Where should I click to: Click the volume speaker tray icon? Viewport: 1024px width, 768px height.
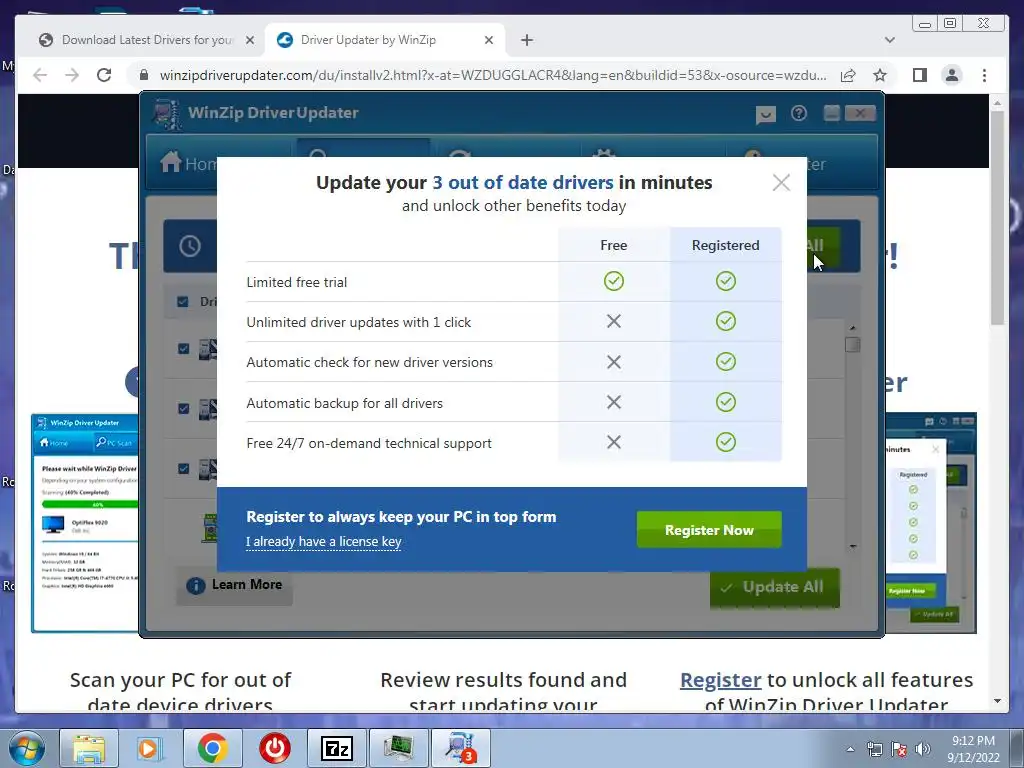pos(922,749)
